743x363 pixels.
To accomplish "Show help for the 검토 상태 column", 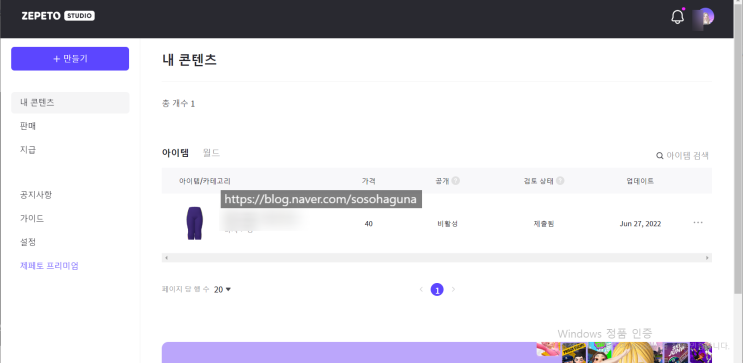I will click(560, 181).
